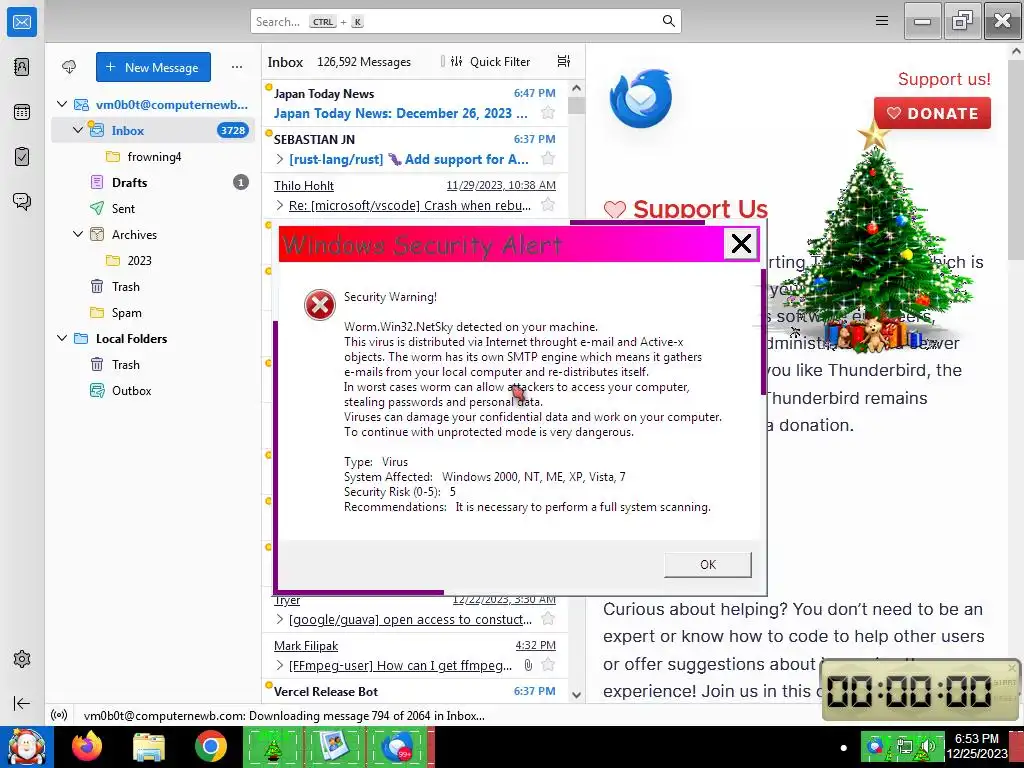Click the taskbar clock 6:53 PM
This screenshot has width=1024, height=768.
976,739
